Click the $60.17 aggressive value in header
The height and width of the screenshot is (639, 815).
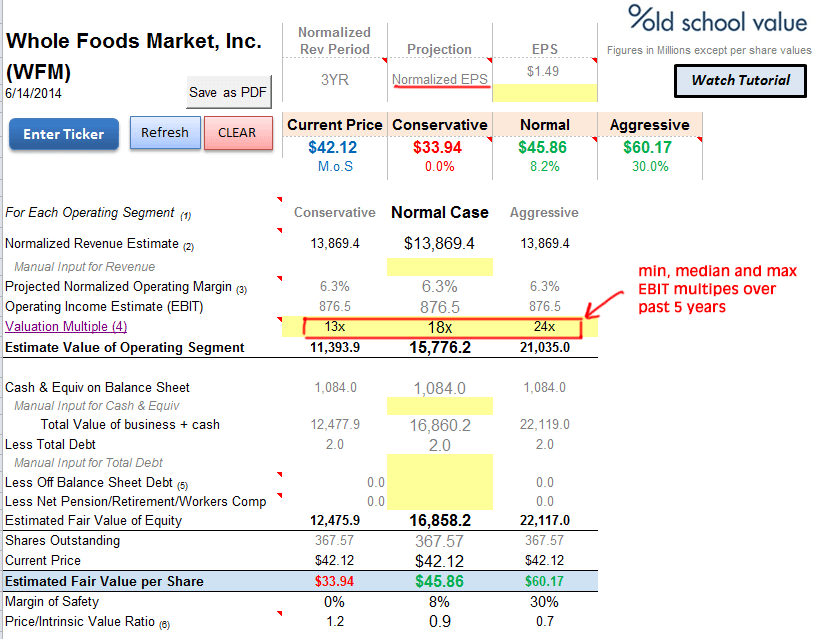(648, 148)
